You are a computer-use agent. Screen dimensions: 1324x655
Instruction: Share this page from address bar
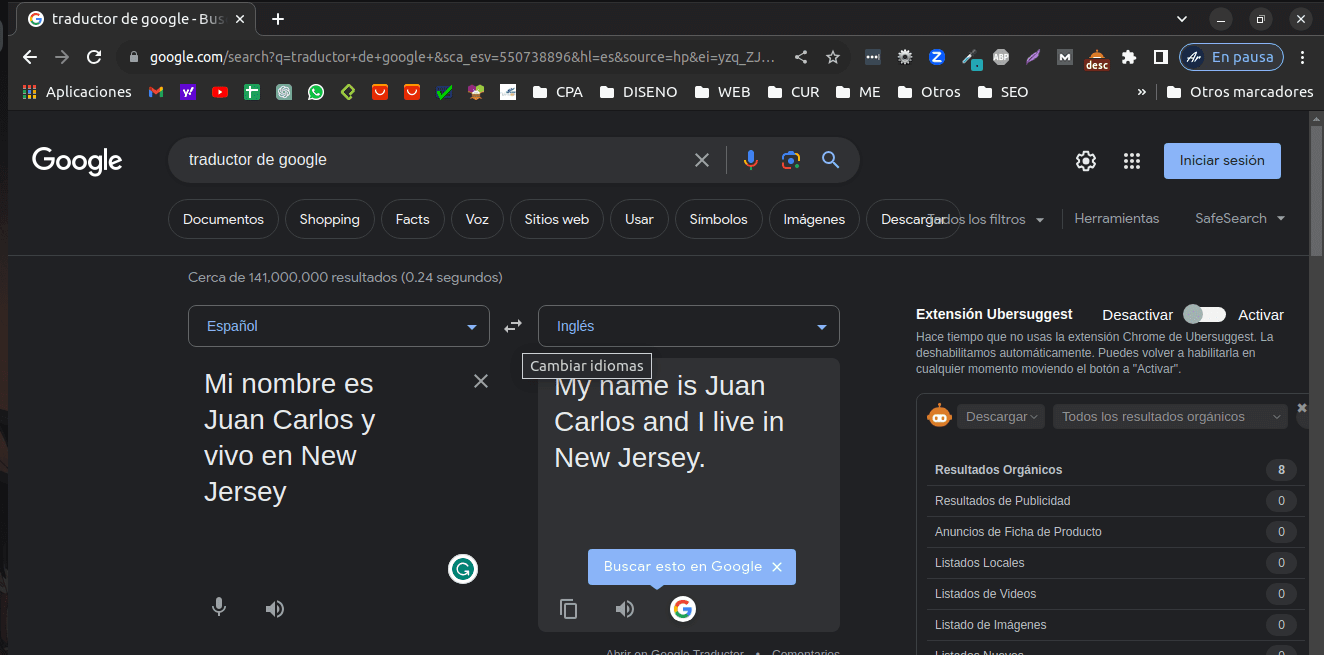tap(801, 57)
